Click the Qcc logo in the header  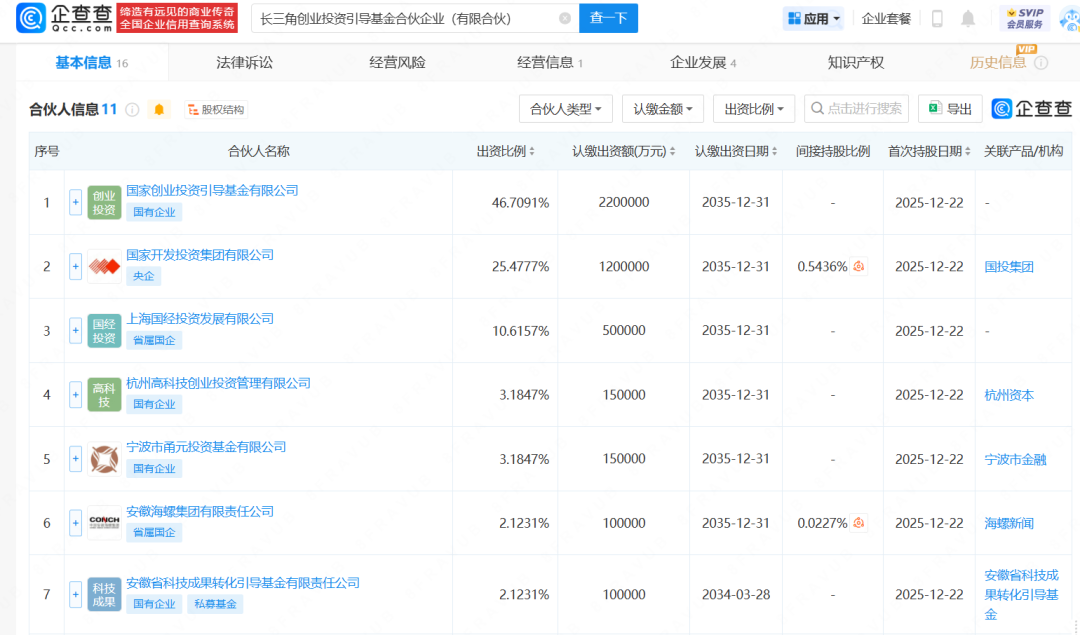(x=62, y=18)
